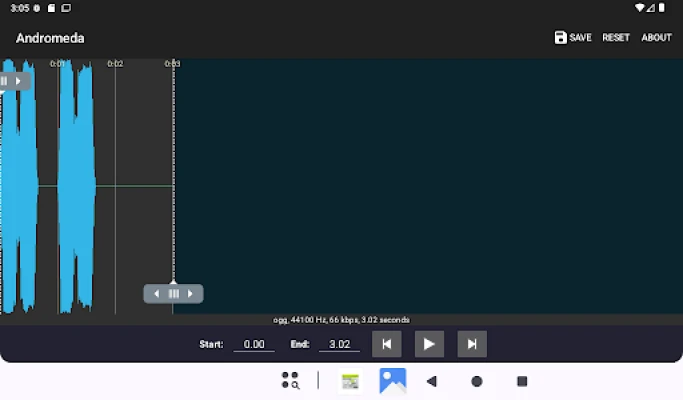Open the spreadsheet-like app icon in taskbar

pyautogui.click(x=350, y=381)
